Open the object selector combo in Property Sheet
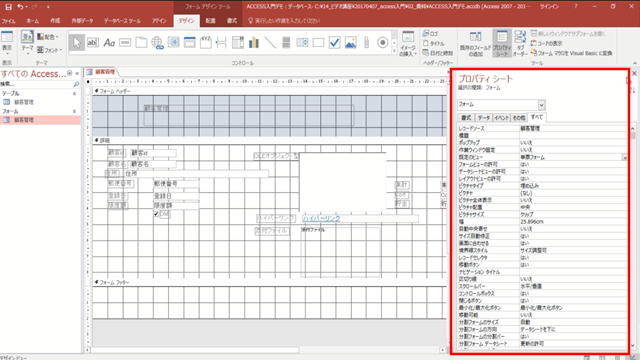The image size is (640, 360). (x=541, y=105)
